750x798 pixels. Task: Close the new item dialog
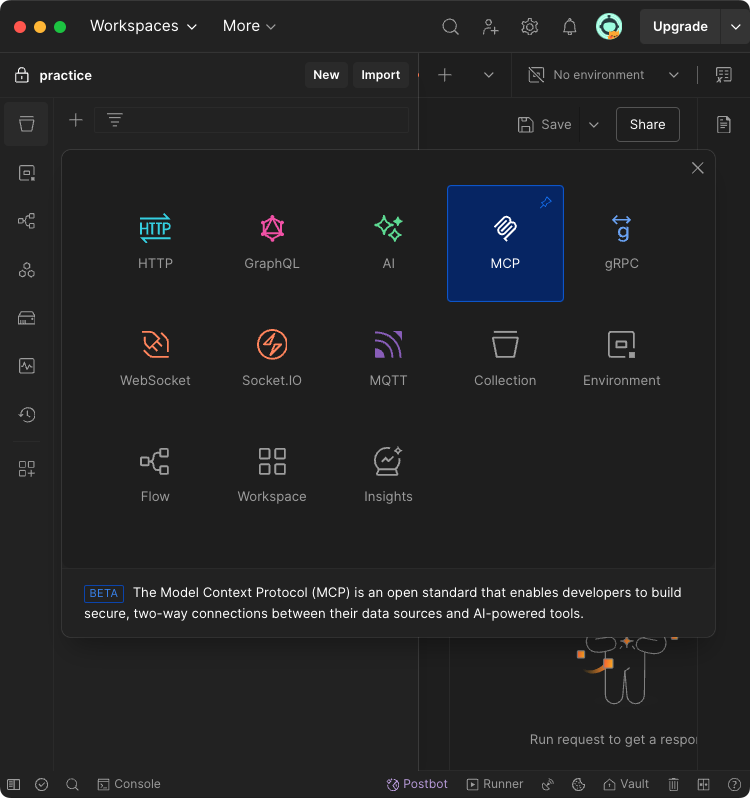tap(698, 168)
